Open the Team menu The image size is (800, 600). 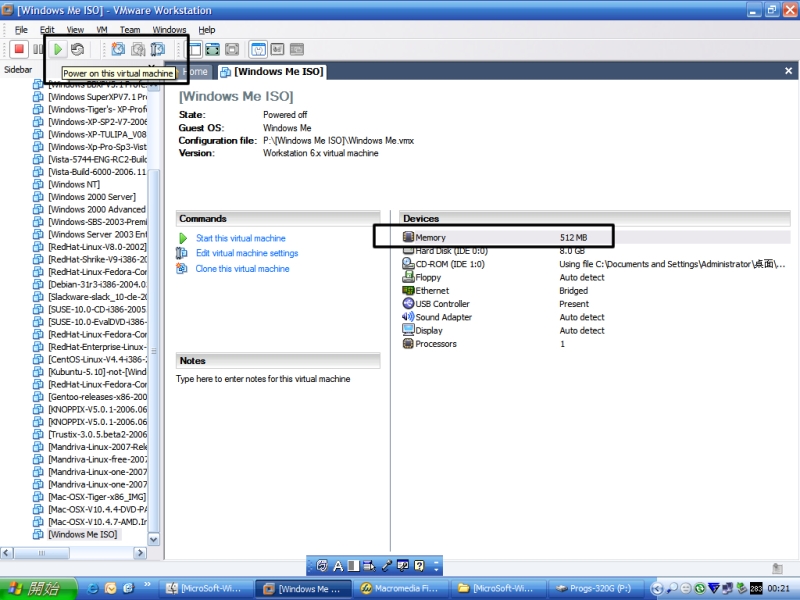coord(130,30)
